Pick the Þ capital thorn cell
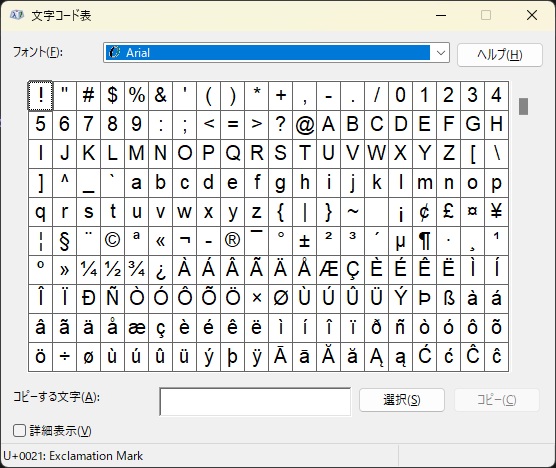This screenshot has width=556, height=468. pyautogui.click(x=424, y=299)
